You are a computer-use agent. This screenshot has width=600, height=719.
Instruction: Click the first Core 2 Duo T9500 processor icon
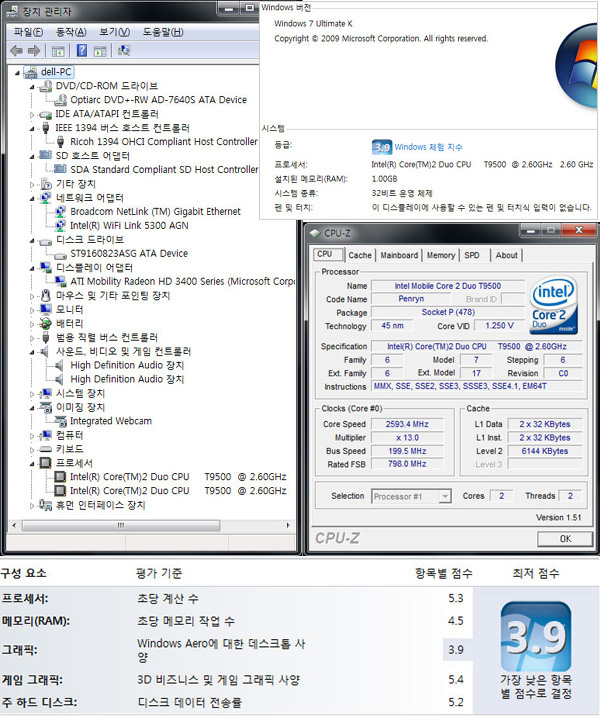coord(60,477)
